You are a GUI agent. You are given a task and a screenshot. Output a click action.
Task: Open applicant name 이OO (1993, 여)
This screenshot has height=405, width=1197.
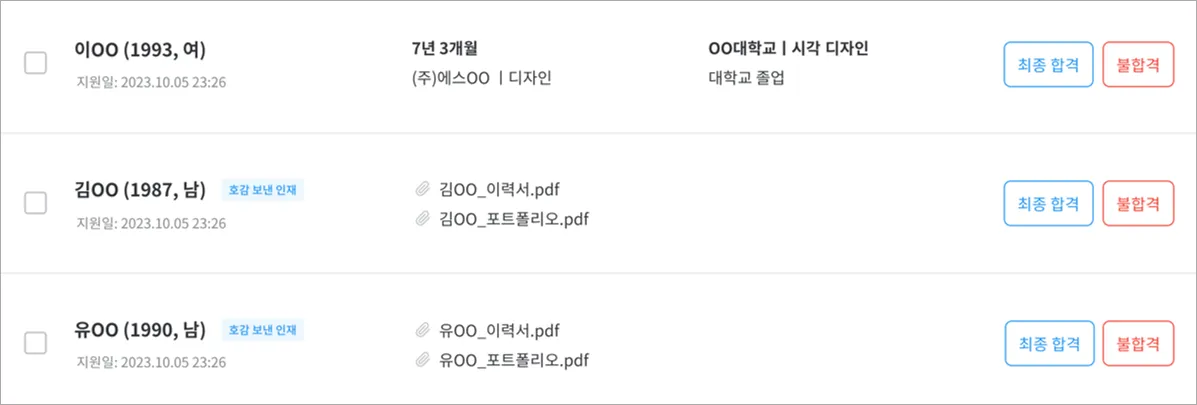140,50
